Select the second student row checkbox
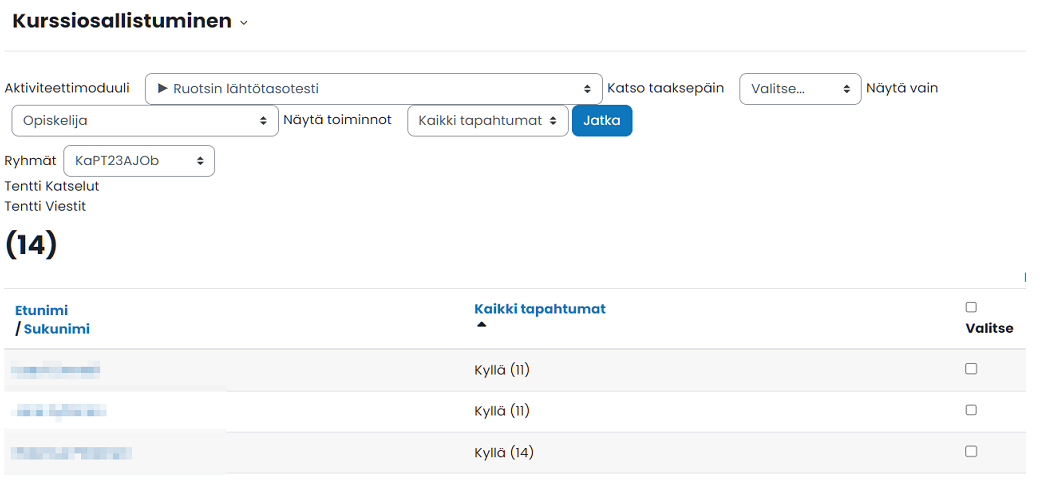 click(971, 410)
